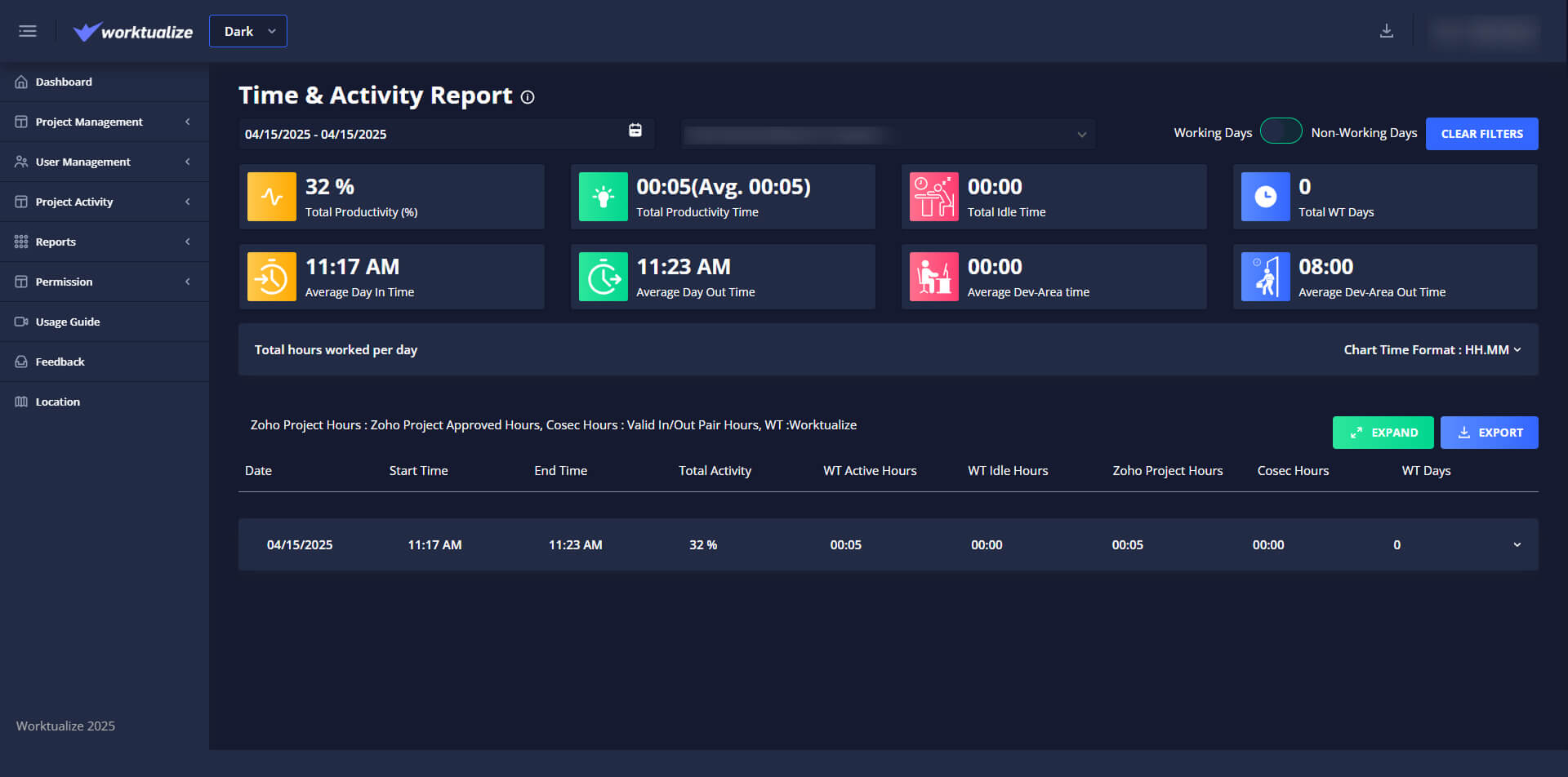The height and width of the screenshot is (777, 1568).
Task: Click the info icon beside Time & Activity Report
Action: tap(528, 97)
